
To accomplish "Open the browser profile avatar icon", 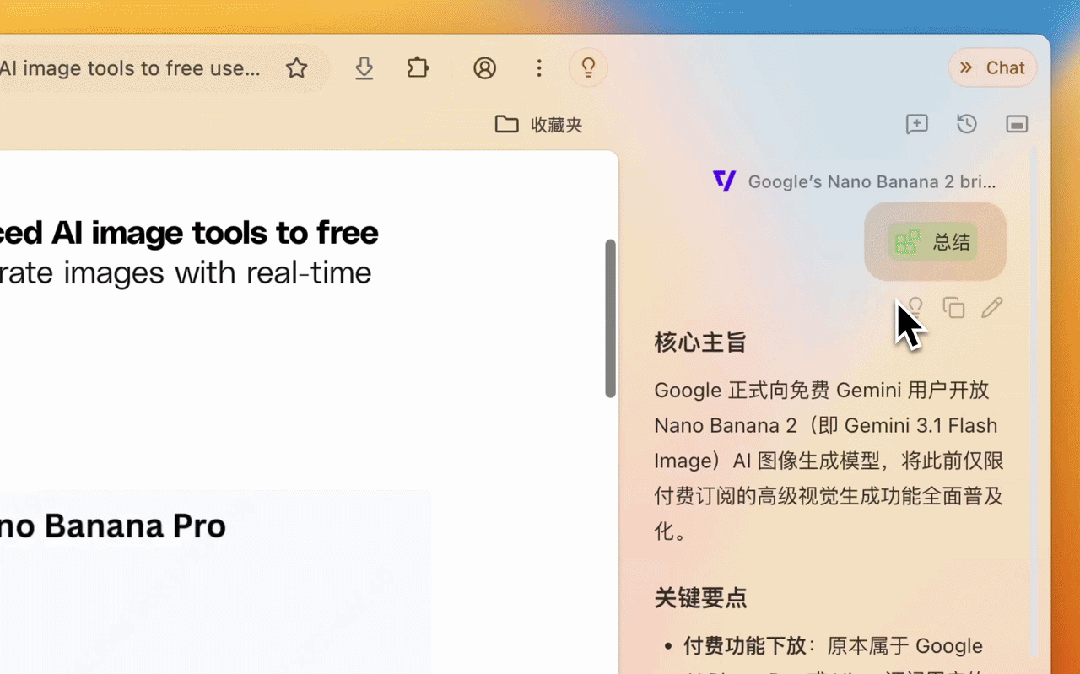I will click(x=484, y=68).
